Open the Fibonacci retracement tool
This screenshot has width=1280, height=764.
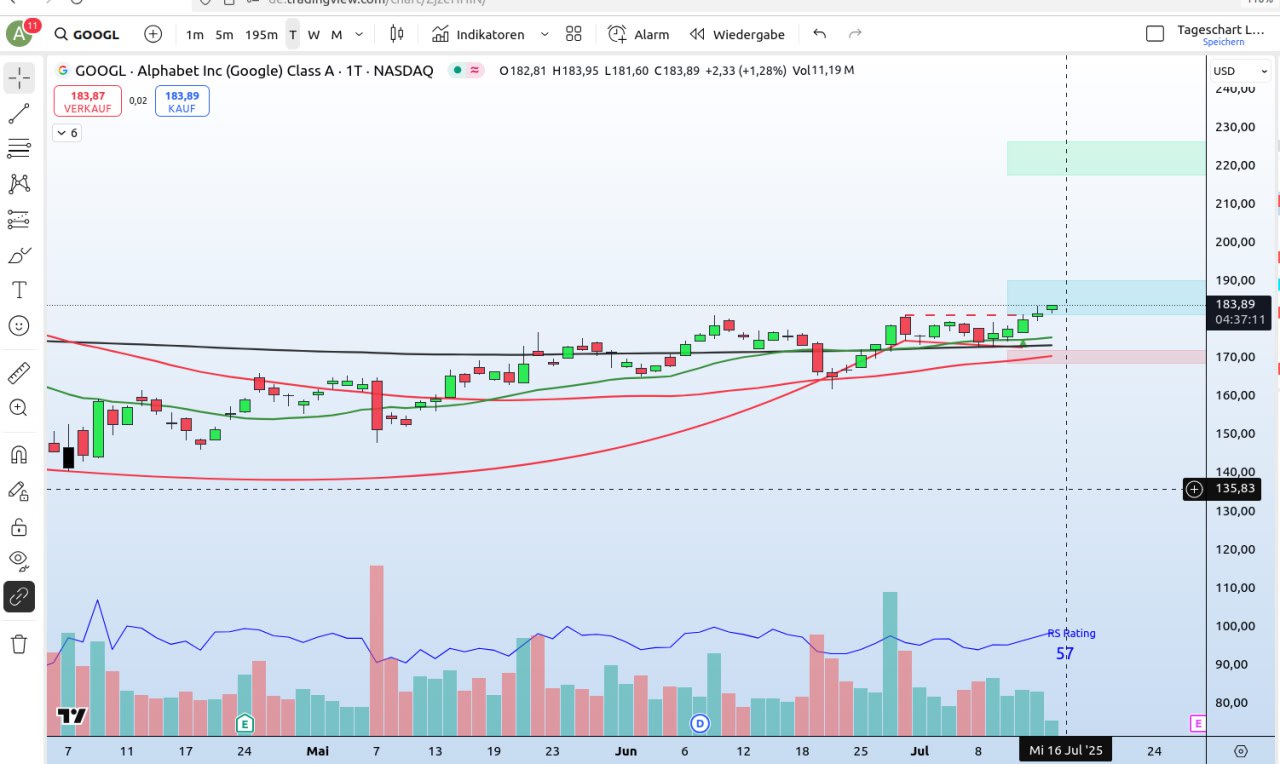click(18, 149)
